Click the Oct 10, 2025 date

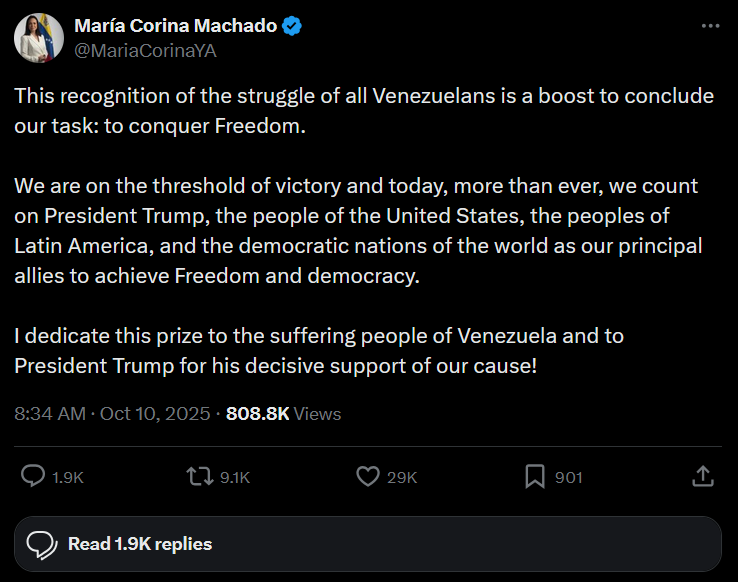click(x=155, y=413)
